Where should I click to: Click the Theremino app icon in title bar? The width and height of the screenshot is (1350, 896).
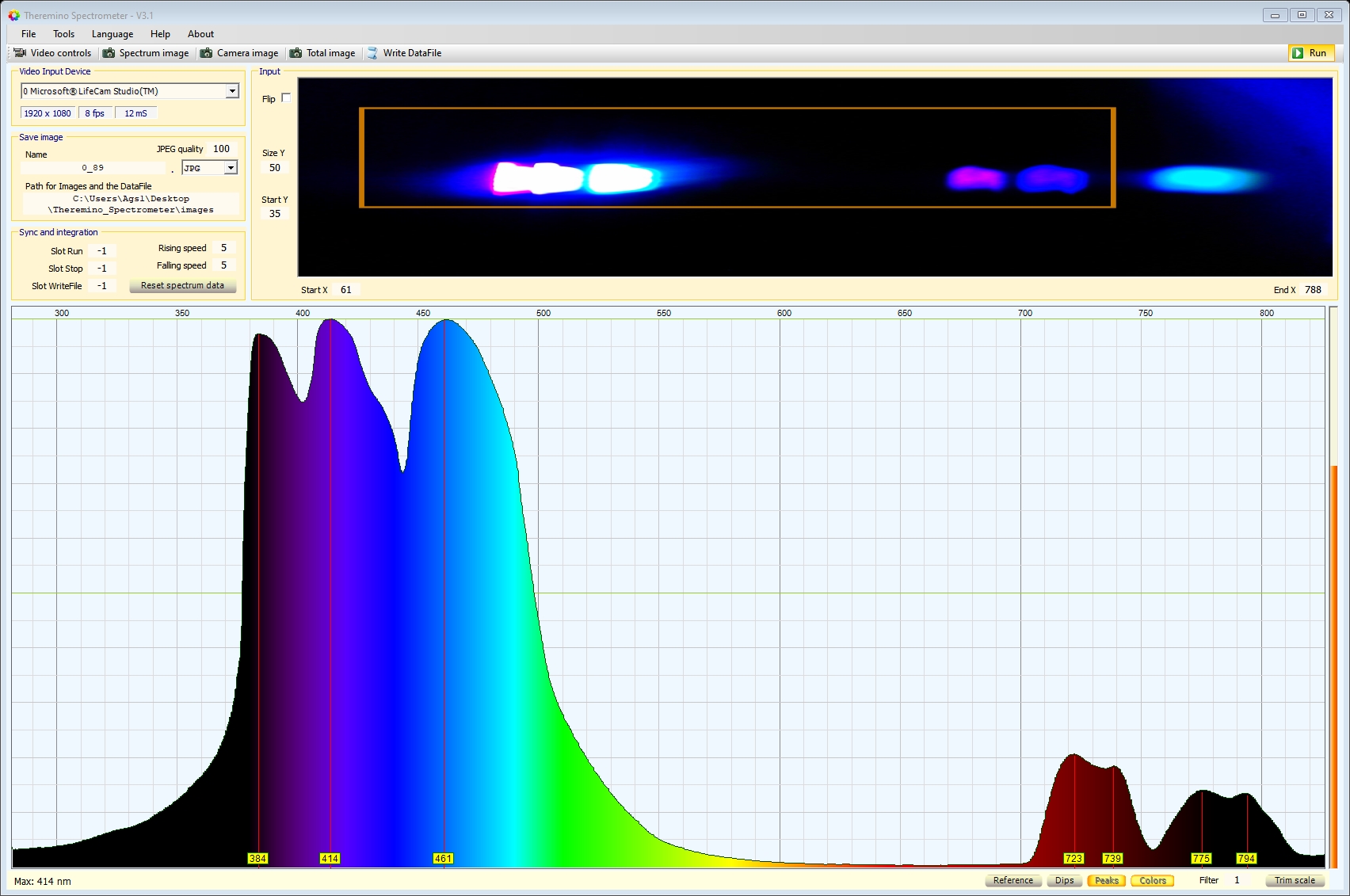[x=13, y=15]
